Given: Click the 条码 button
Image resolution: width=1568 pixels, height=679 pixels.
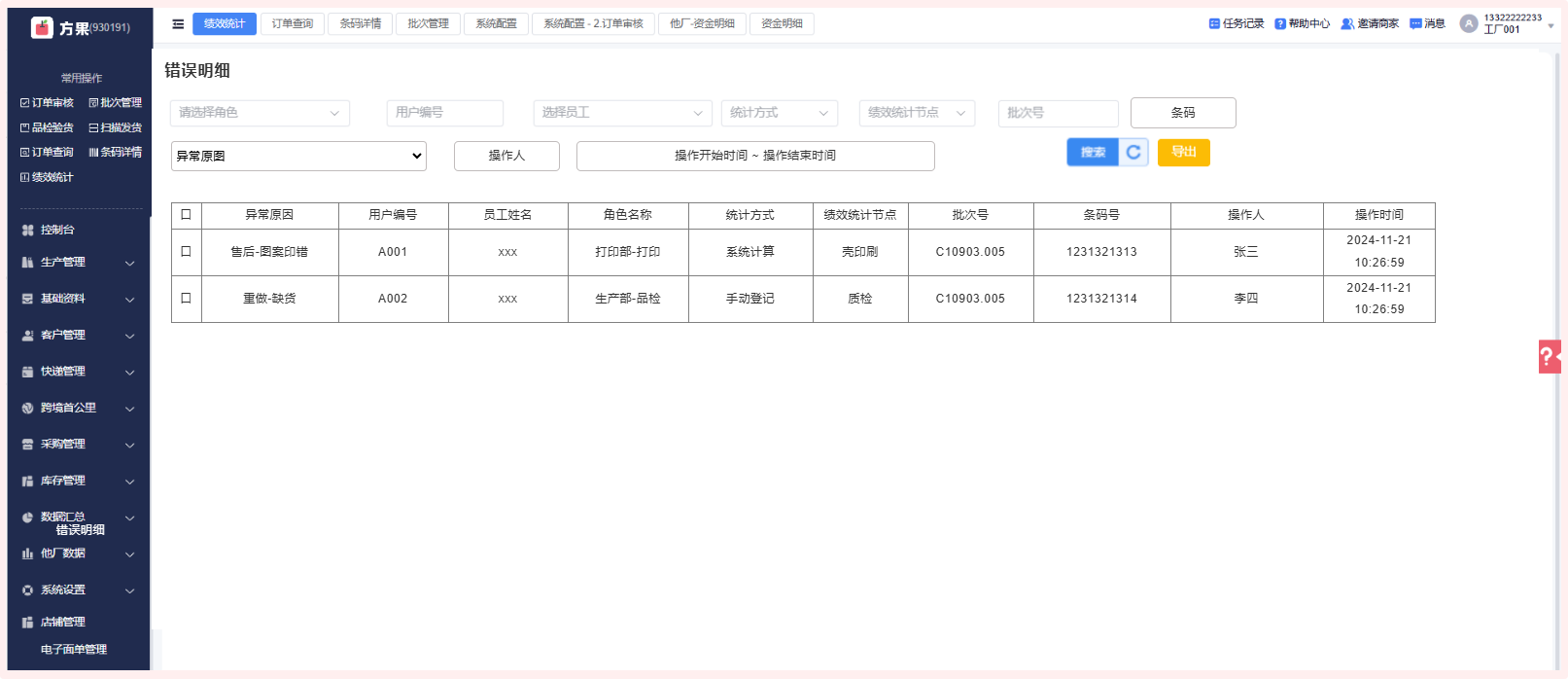Looking at the screenshot, I should click(x=1182, y=113).
